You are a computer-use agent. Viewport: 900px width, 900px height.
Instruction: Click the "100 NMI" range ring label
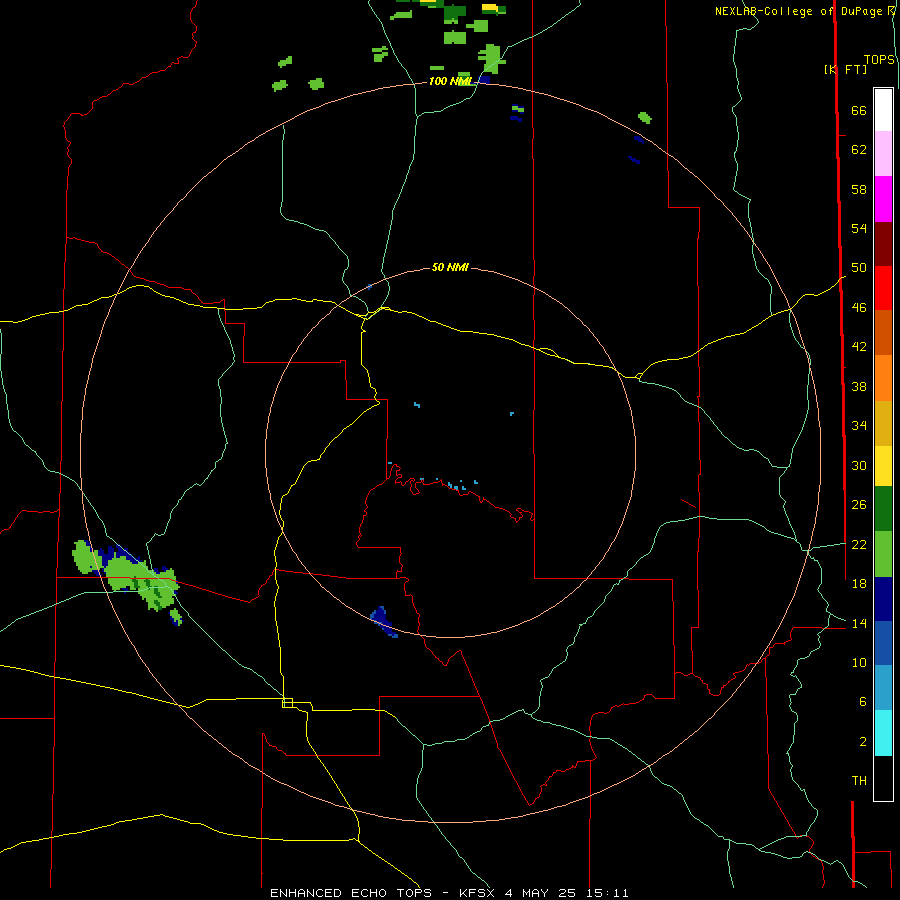[450, 81]
